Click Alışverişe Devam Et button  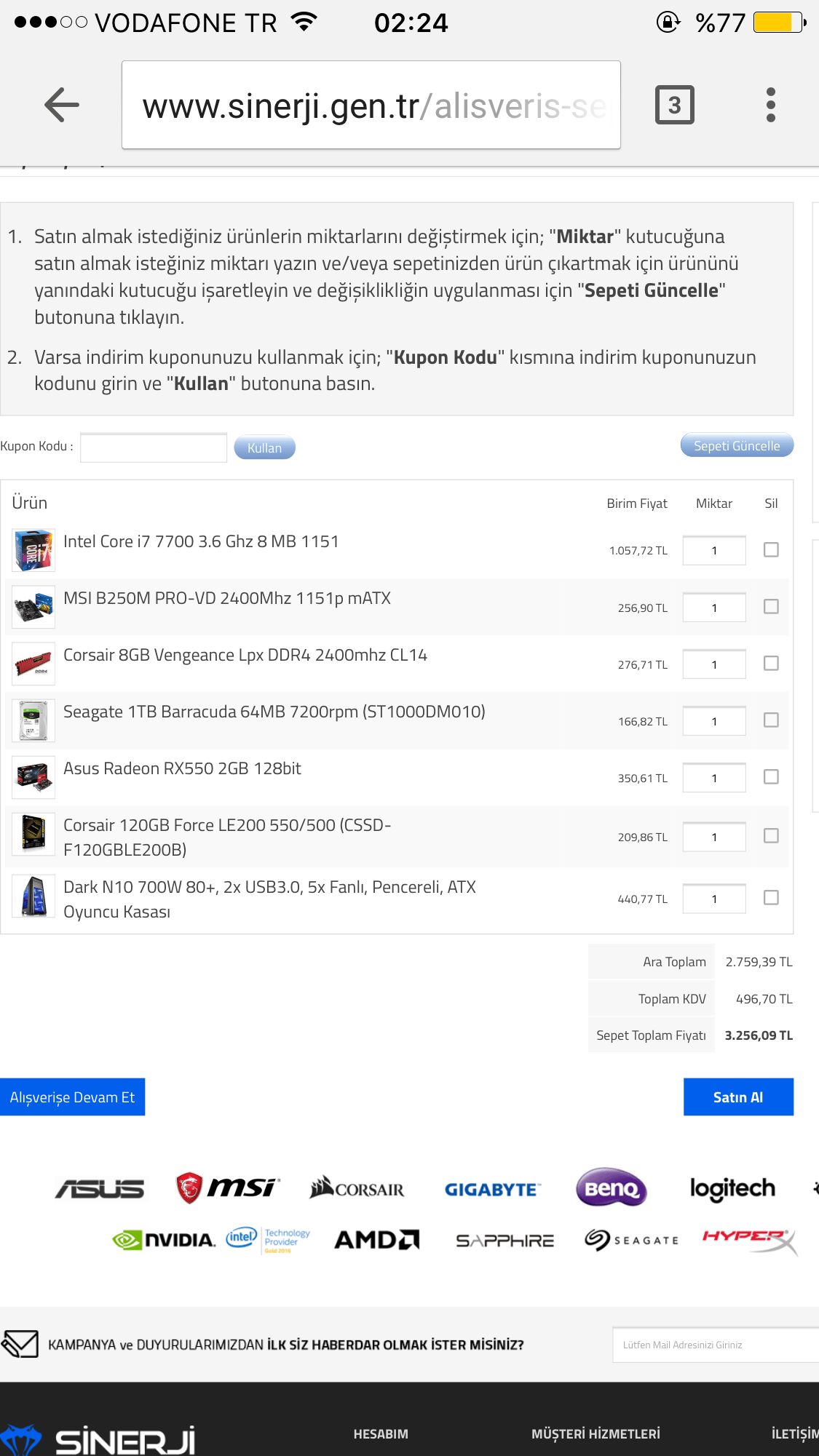72,1097
